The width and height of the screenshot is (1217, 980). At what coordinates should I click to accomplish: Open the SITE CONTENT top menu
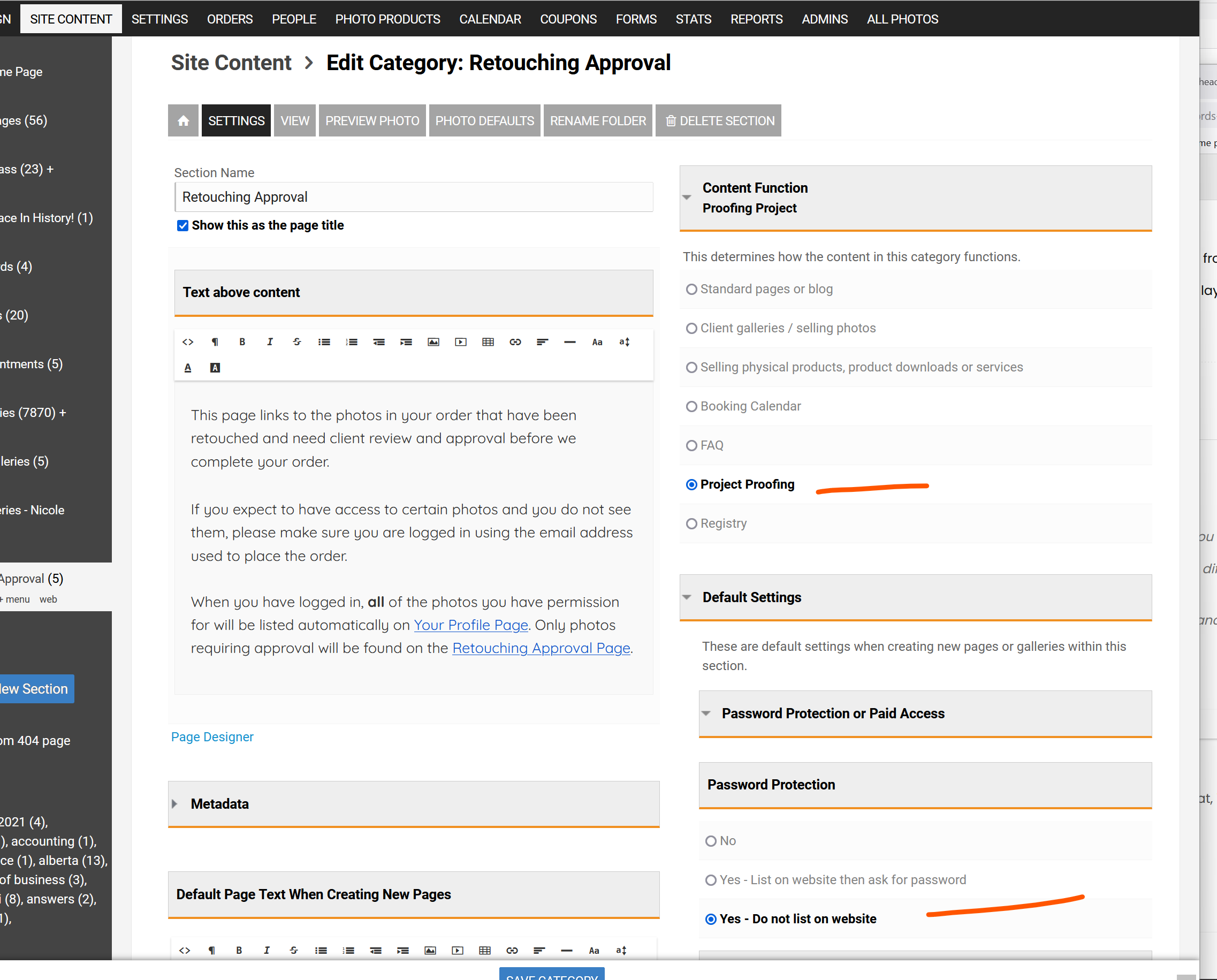click(71, 19)
